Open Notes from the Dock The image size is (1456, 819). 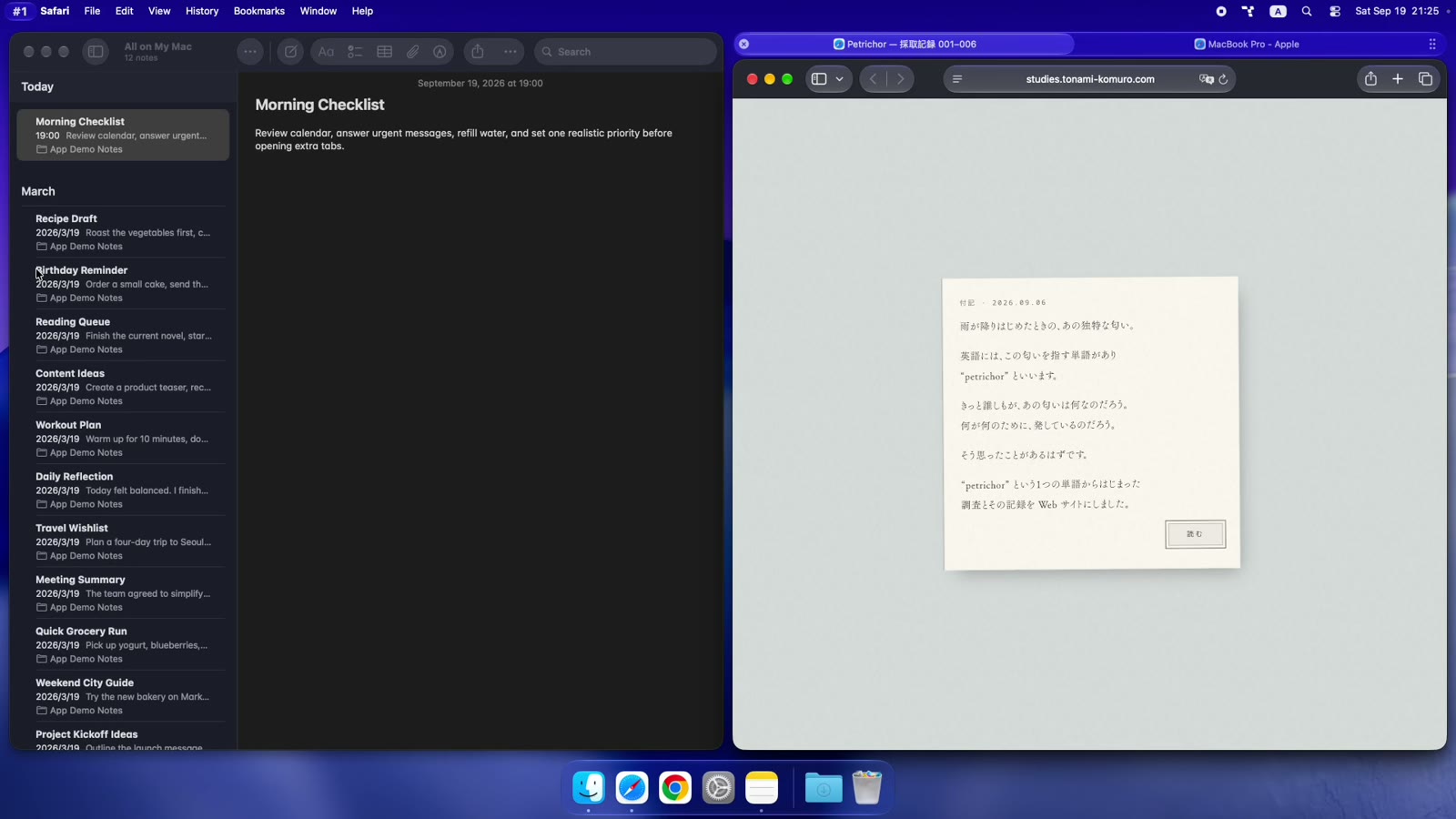[x=762, y=788]
